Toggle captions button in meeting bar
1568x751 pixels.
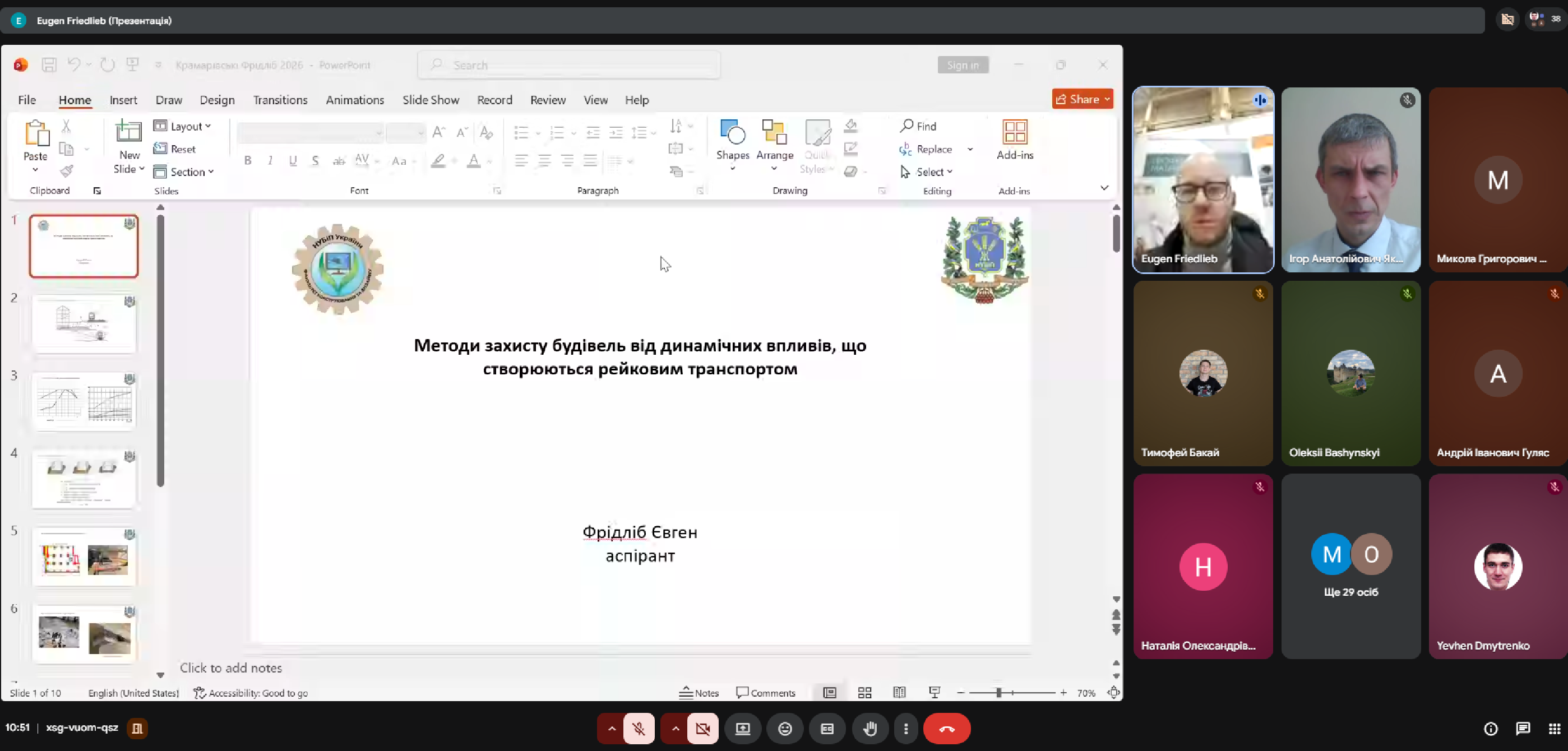[x=827, y=729]
